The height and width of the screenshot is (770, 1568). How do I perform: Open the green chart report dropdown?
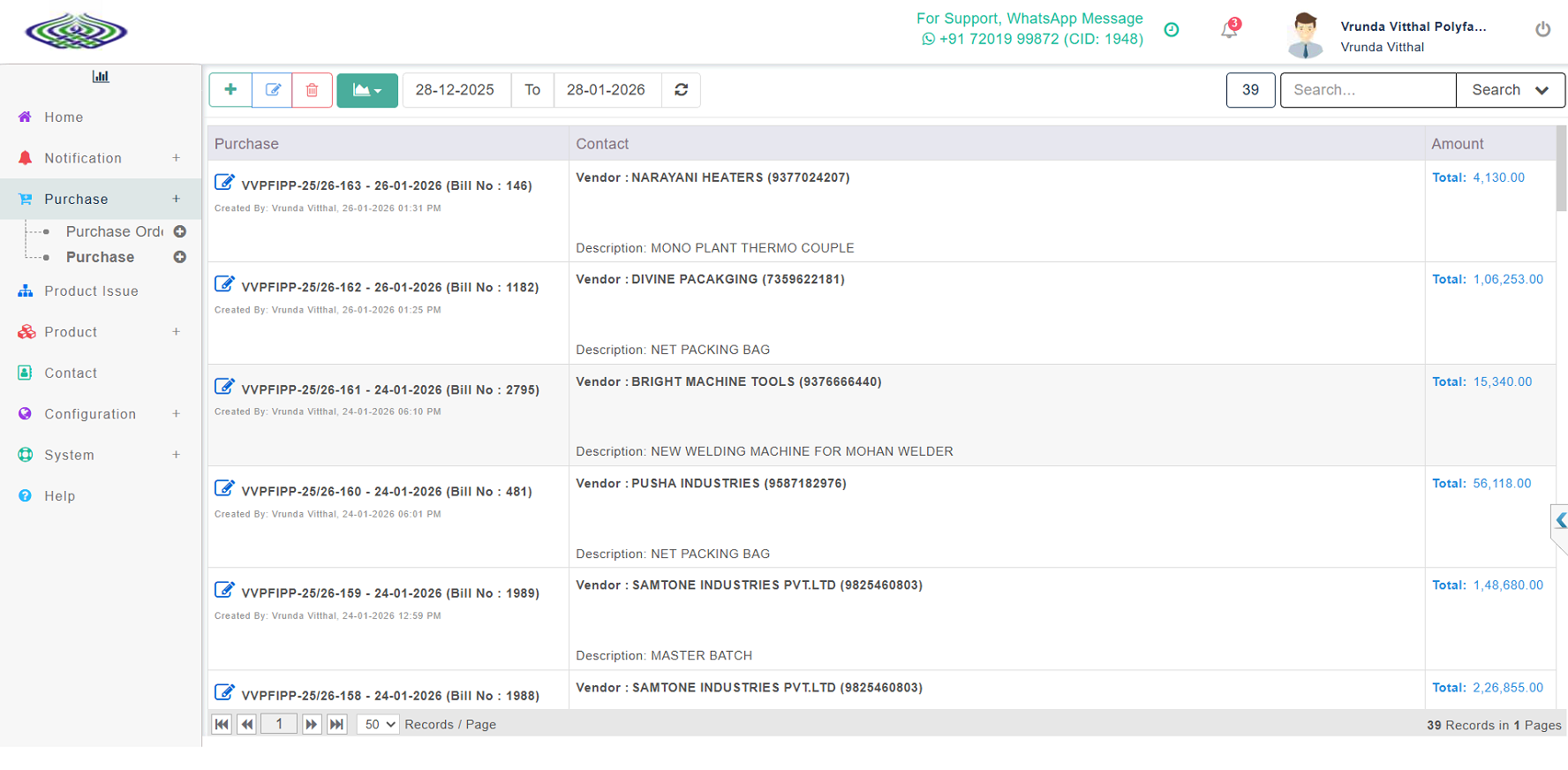(x=367, y=90)
